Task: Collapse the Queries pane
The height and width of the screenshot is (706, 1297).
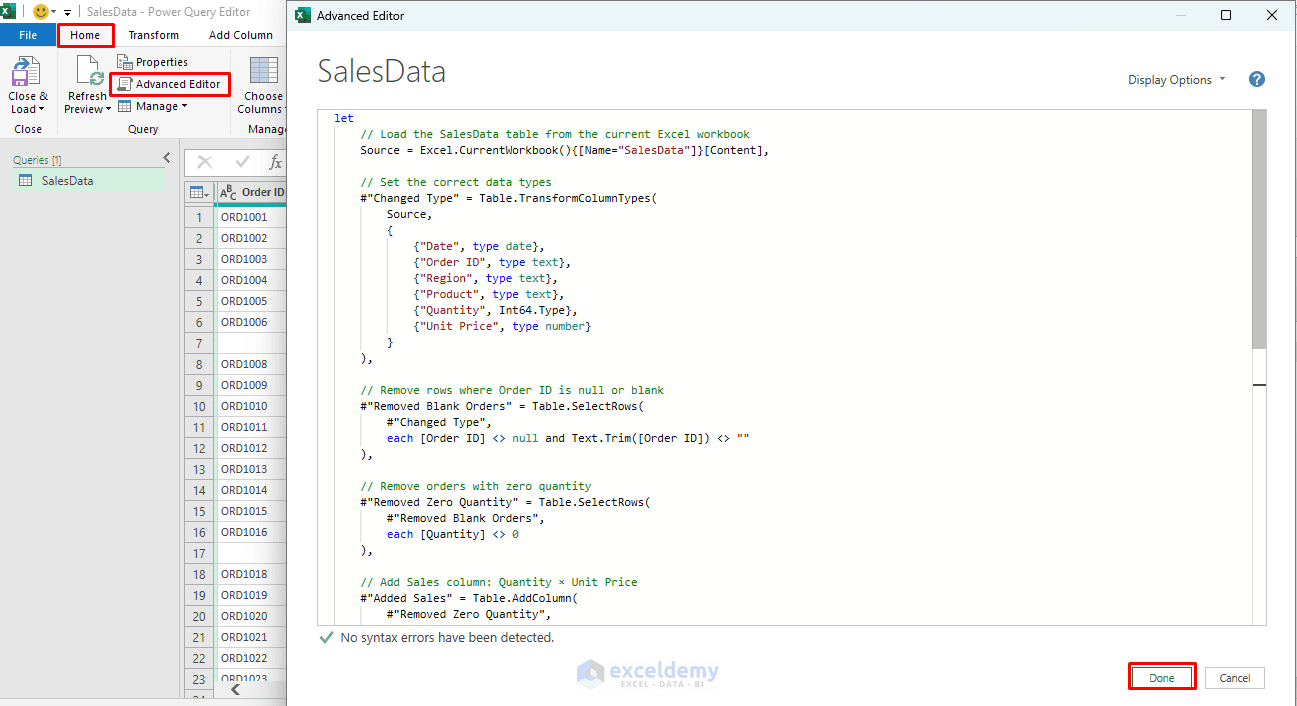Action: pos(166,159)
